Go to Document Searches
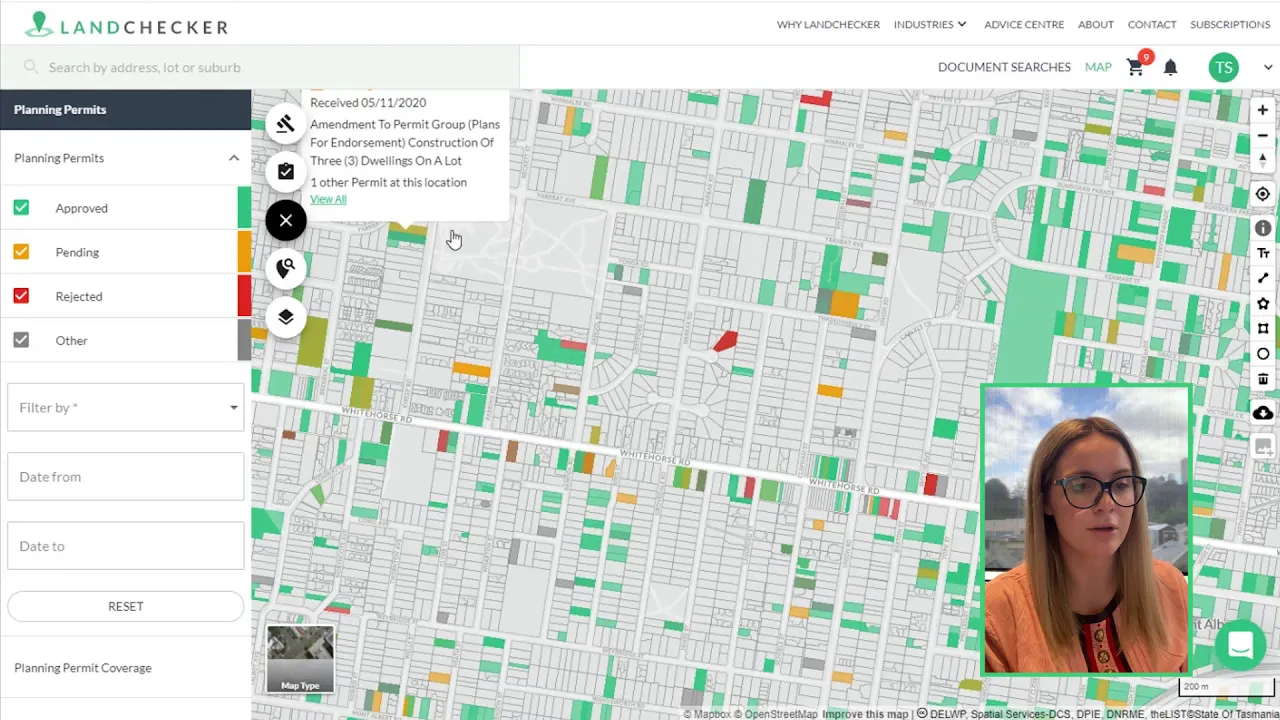The width and height of the screenshot is (1280, 720). 1004,67
